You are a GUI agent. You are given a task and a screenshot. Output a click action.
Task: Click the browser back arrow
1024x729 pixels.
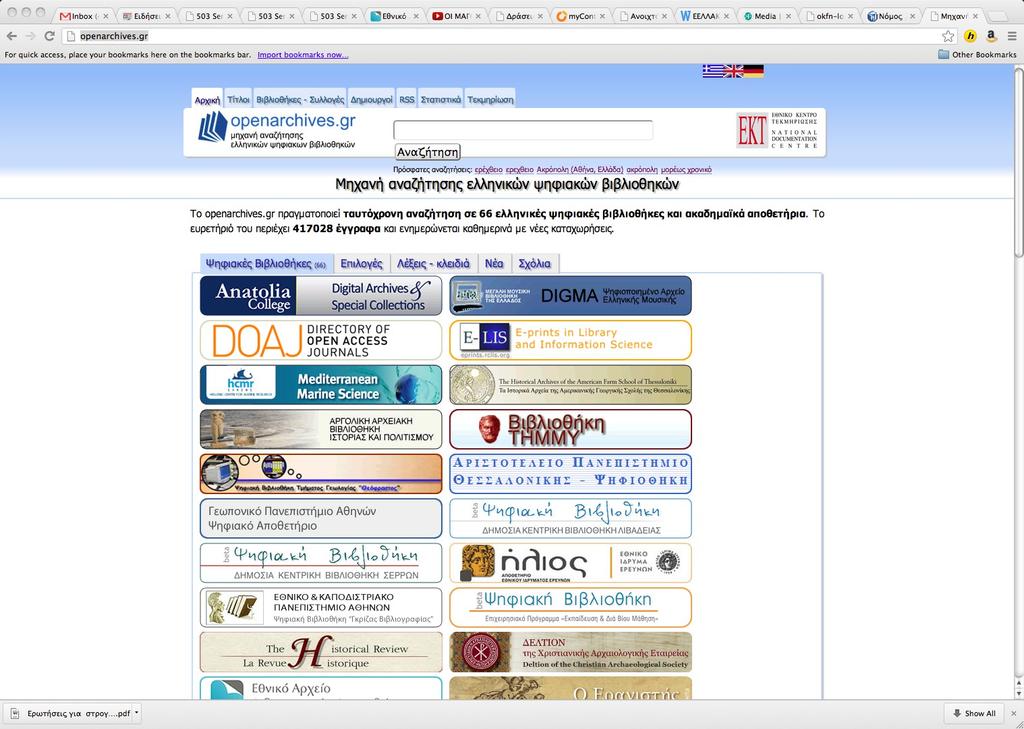click(x=11, y=36)
